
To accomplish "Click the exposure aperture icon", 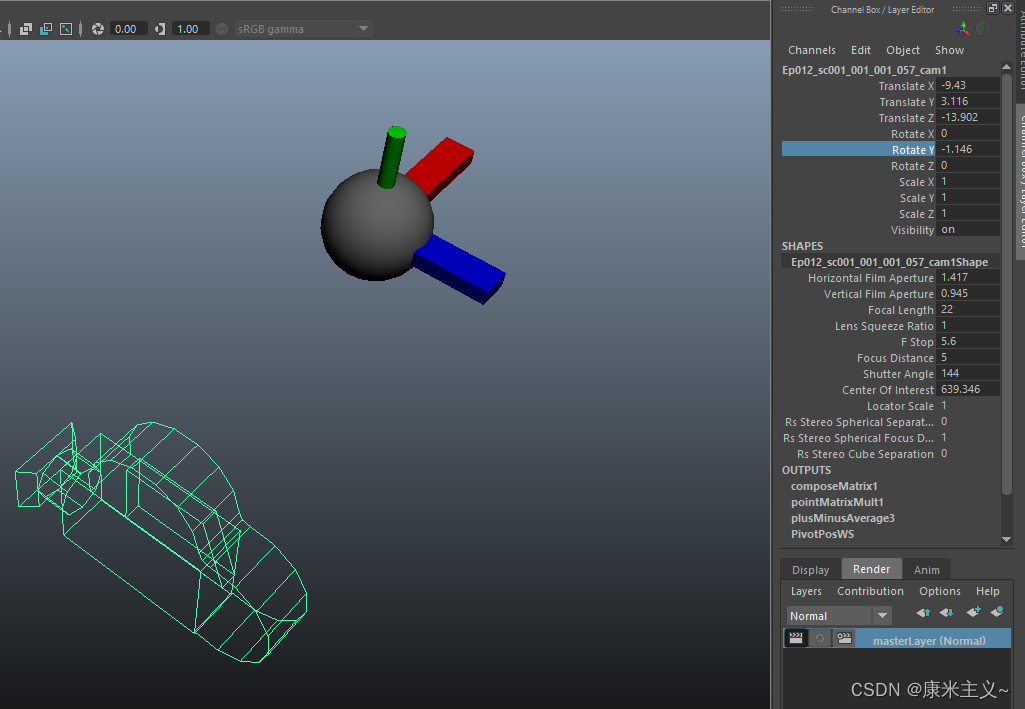I will (x=98, y=29).
